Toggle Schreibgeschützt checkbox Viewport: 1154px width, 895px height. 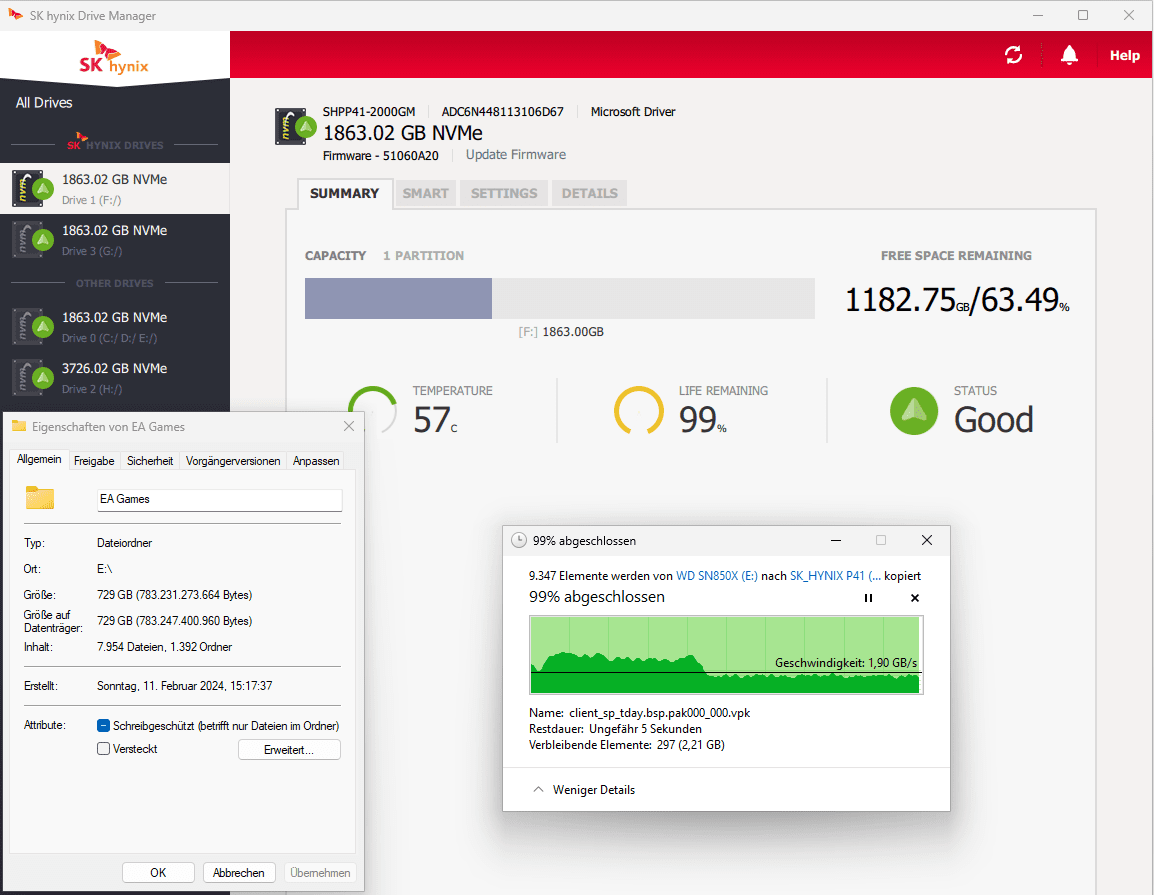tap(103, 726)
